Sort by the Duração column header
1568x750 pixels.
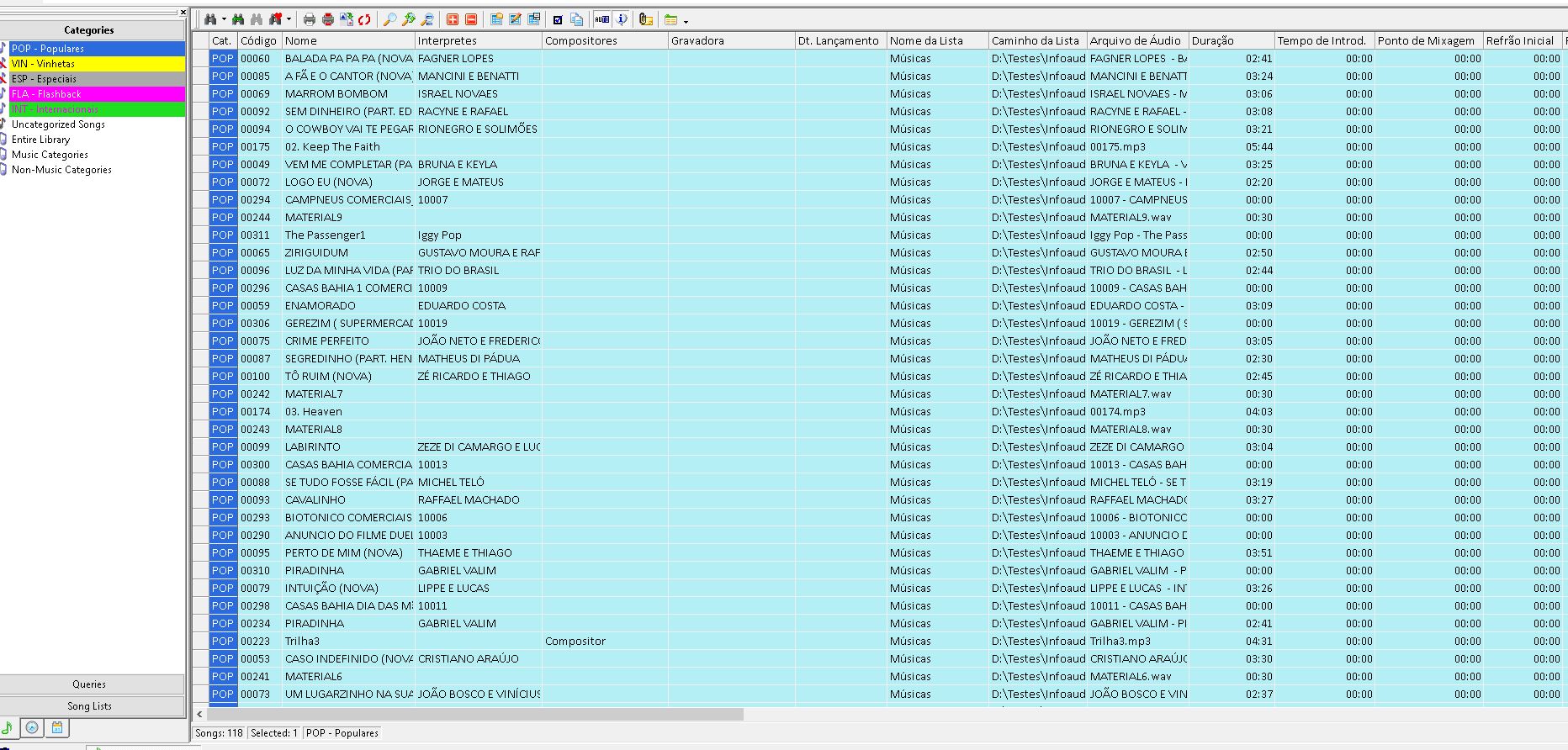click(1232, 40)
